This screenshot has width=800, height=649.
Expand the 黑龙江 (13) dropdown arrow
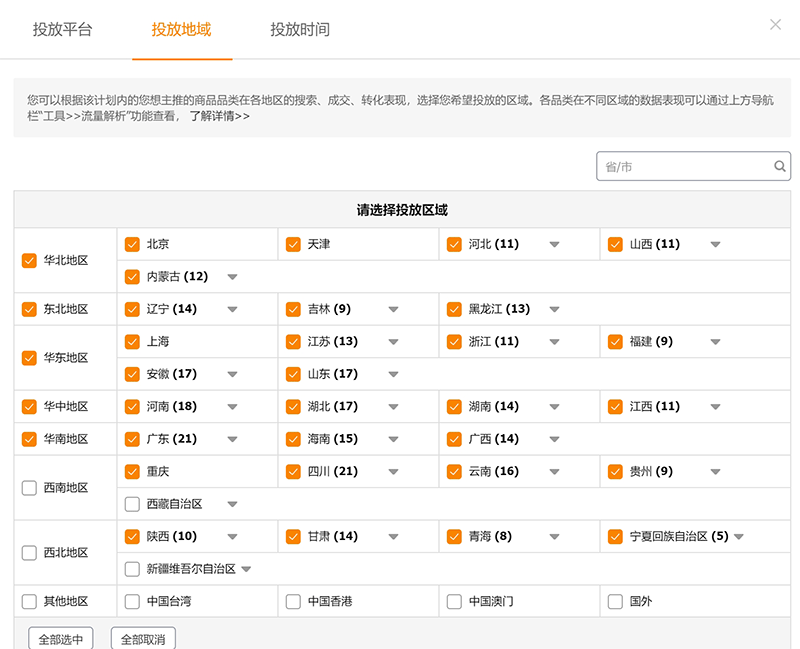554,309
